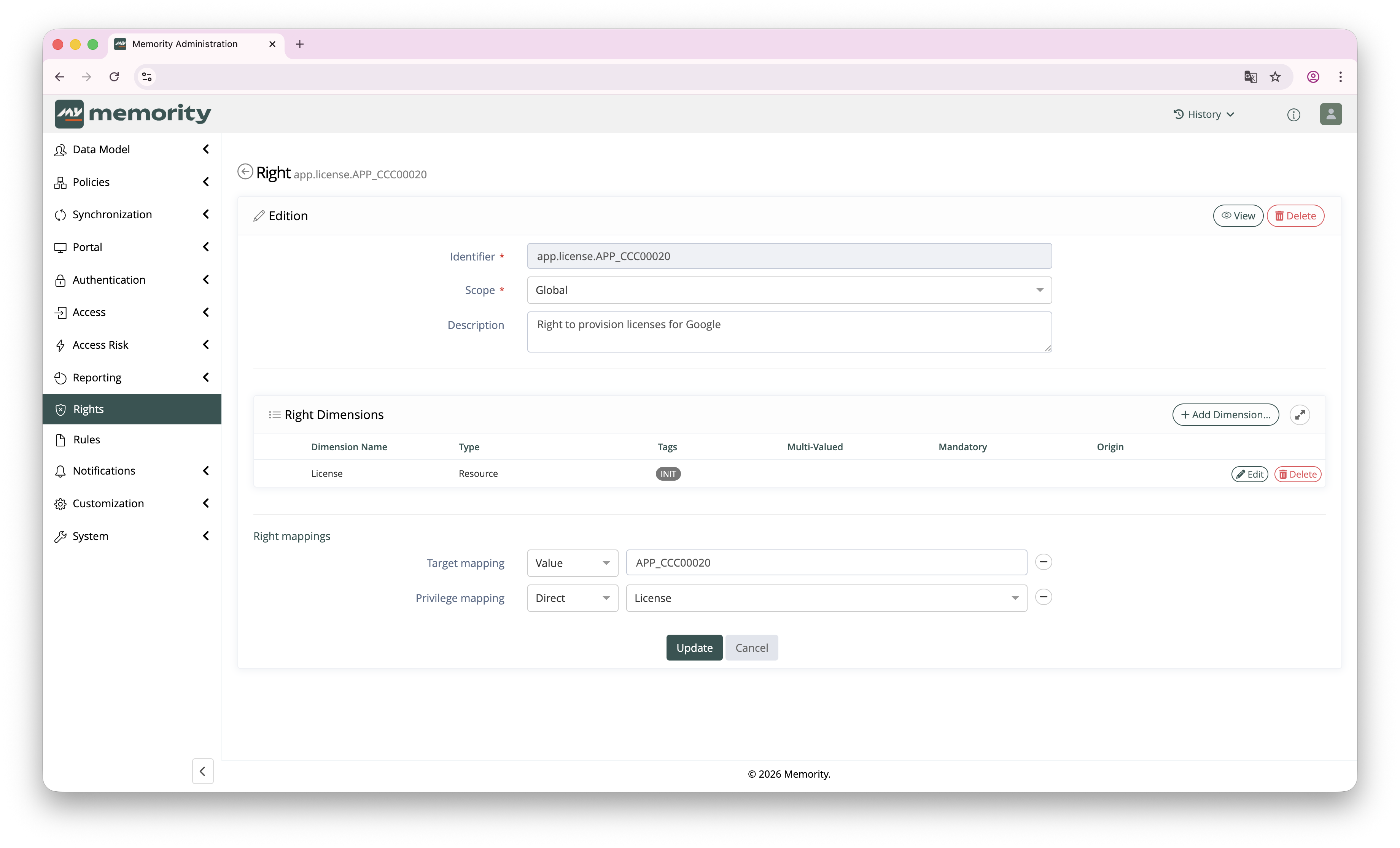Bookmark this page with star icon
Image resolution: width=1400 pixels, height=848 pixels.
pyautogui.click(x=1276, y=77)
